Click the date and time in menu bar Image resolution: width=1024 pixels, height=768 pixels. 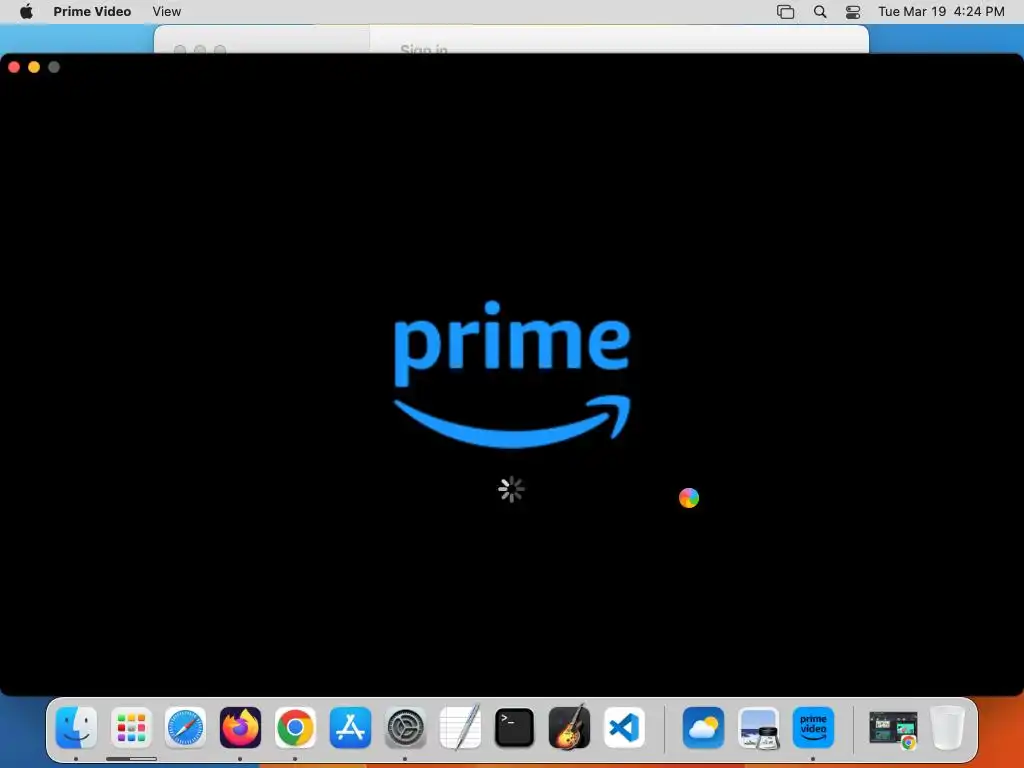941,11
